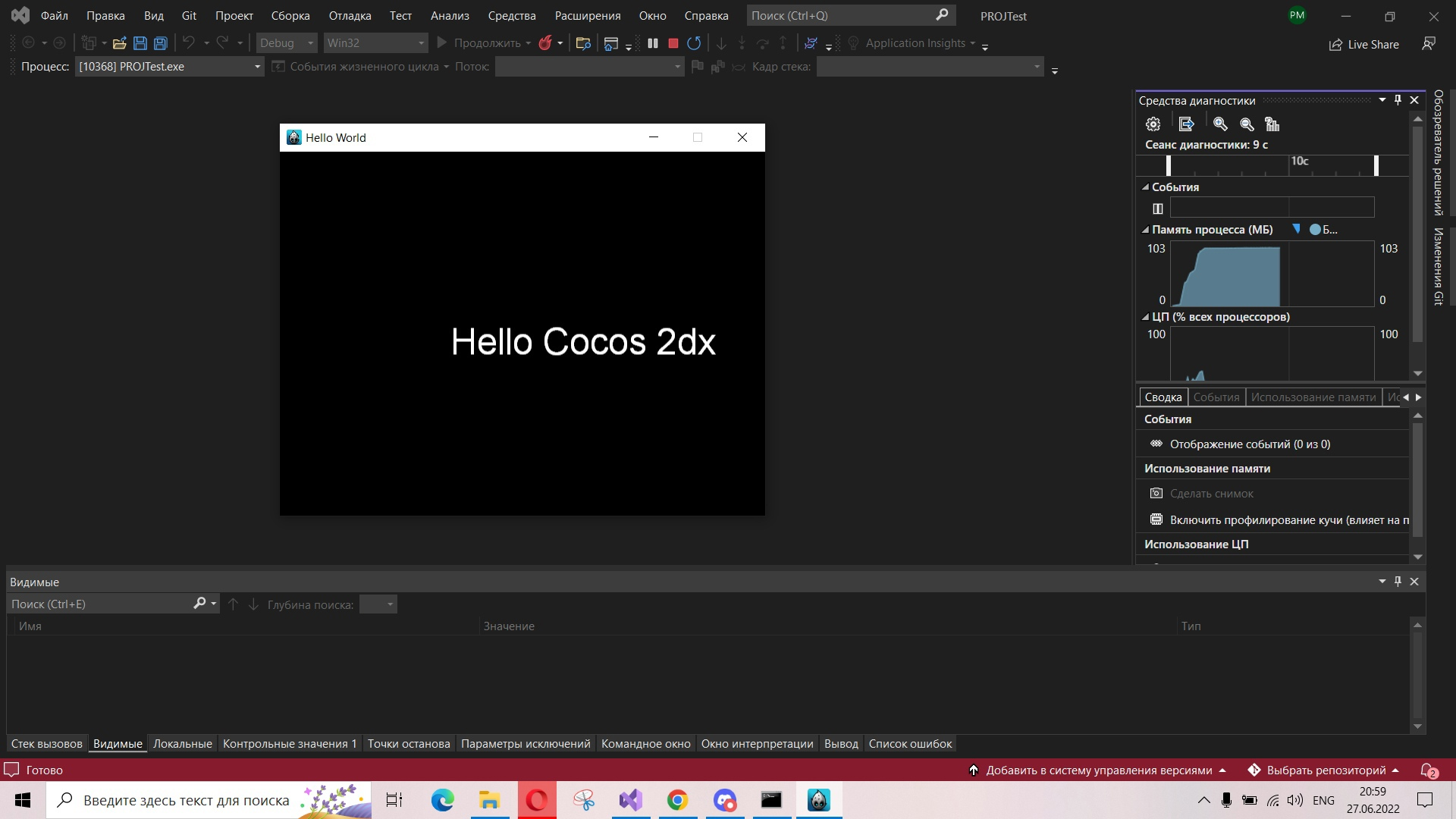Click the left timeline selection handle
The height and width of the screenshot is (819, 1456).
pyautogui.click(x=1169, y=165)
